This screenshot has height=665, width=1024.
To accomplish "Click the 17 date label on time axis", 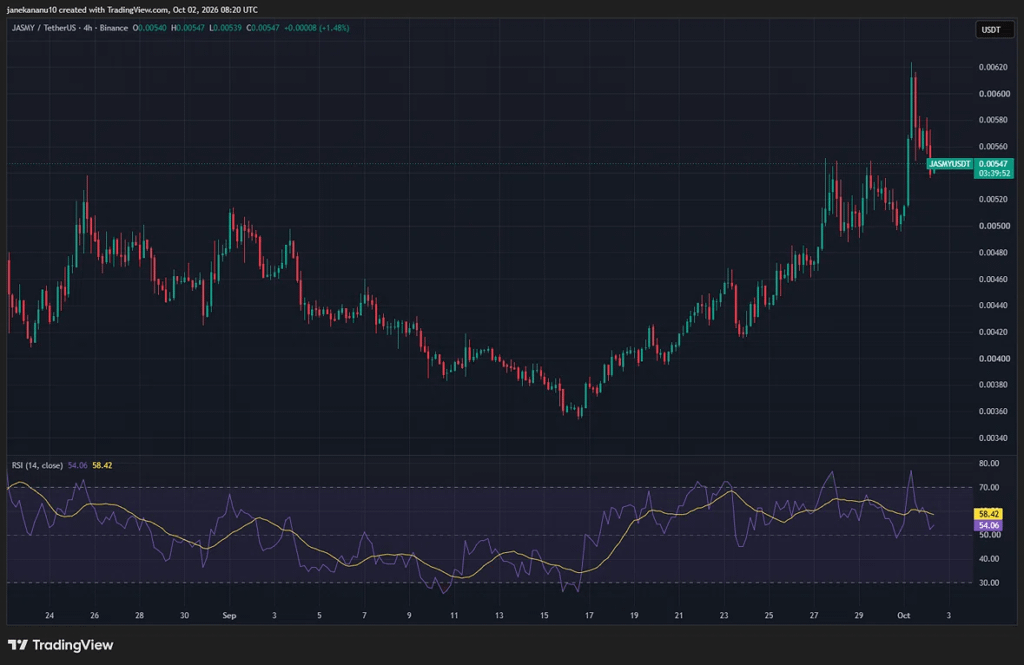I will pyautogui.click(x=589, y=615).
